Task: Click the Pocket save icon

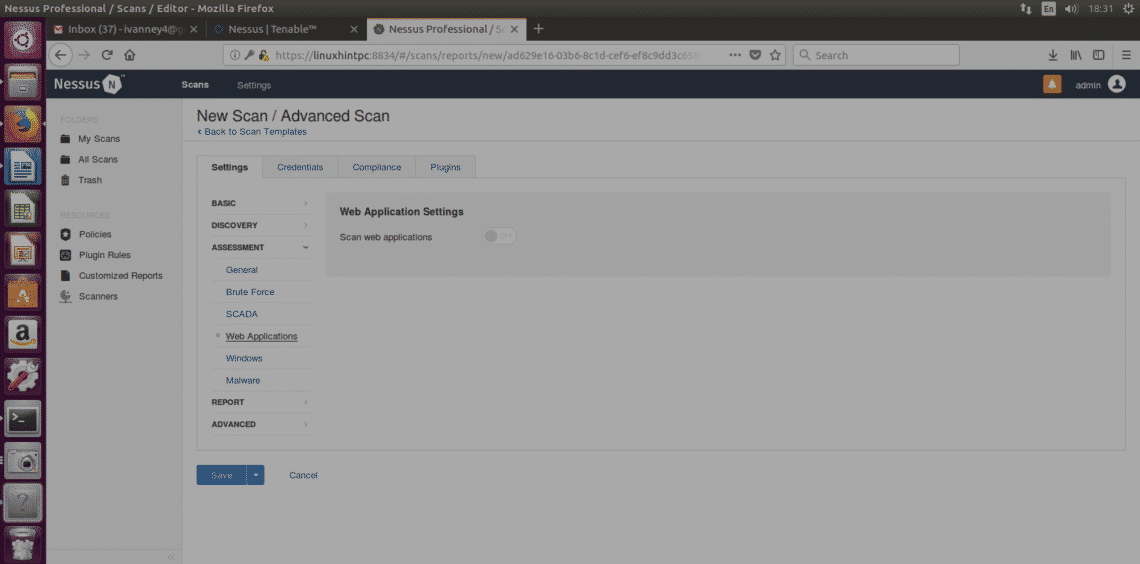Action: (x=755, y=55)
